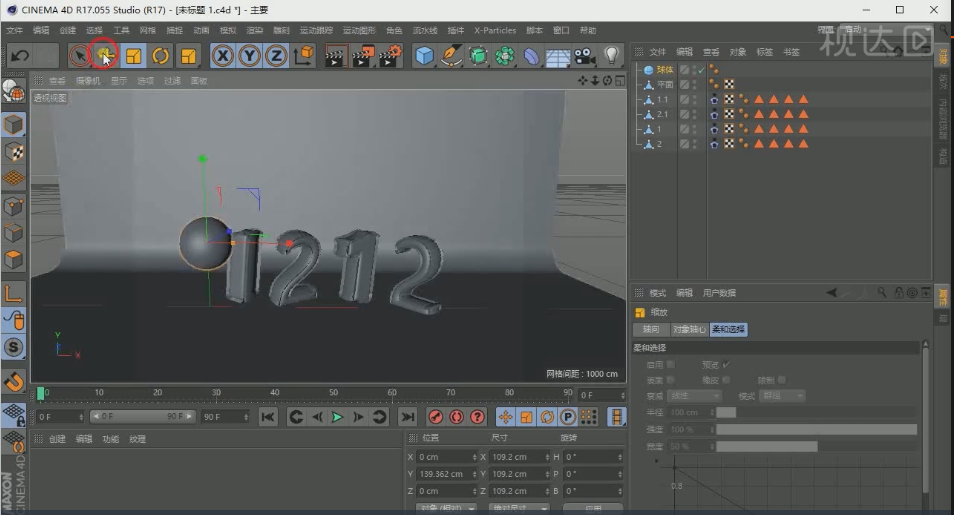Image resolution: width=954 pixels, height=515 pixels.
Task: Open the 窗口 menu
Action: (561, 30)
